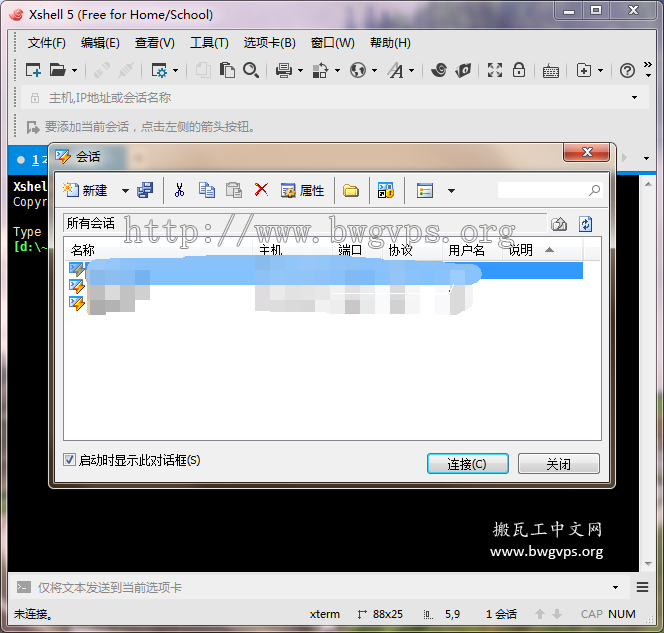Viewport: 664px width, 633px height.
Task: Open session 属性 properties button
Action: [x=302, y=191]
